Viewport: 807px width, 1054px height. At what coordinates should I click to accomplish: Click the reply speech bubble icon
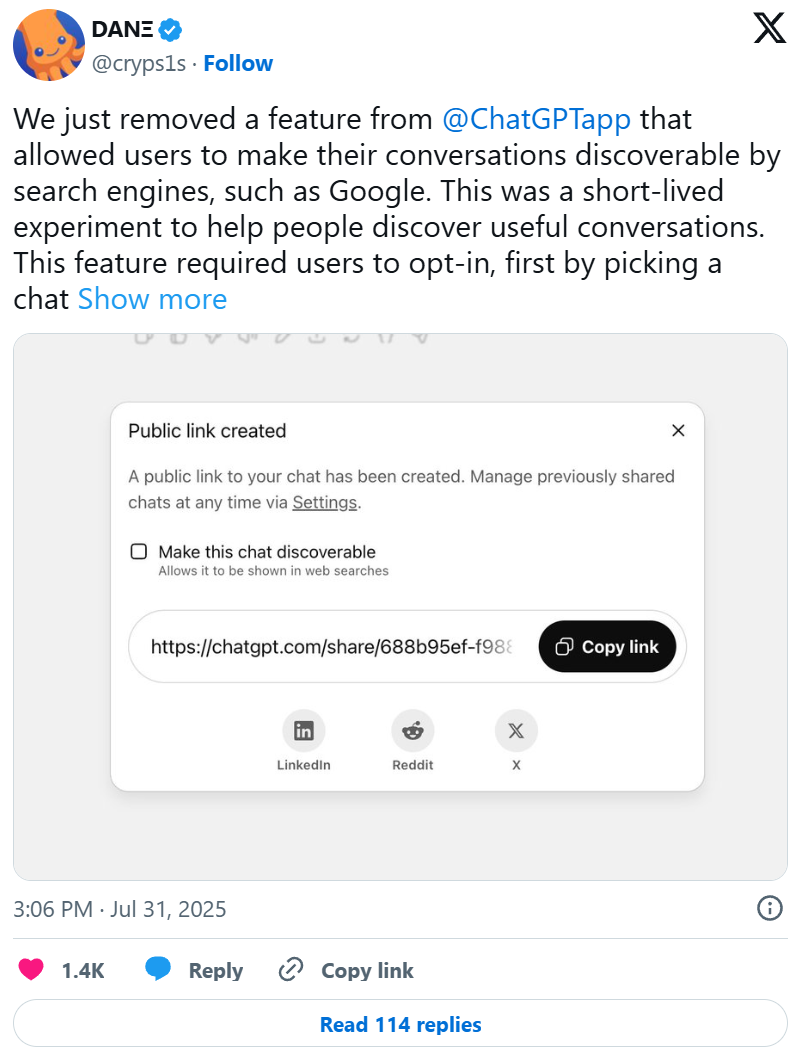click(x=160, y=970)
